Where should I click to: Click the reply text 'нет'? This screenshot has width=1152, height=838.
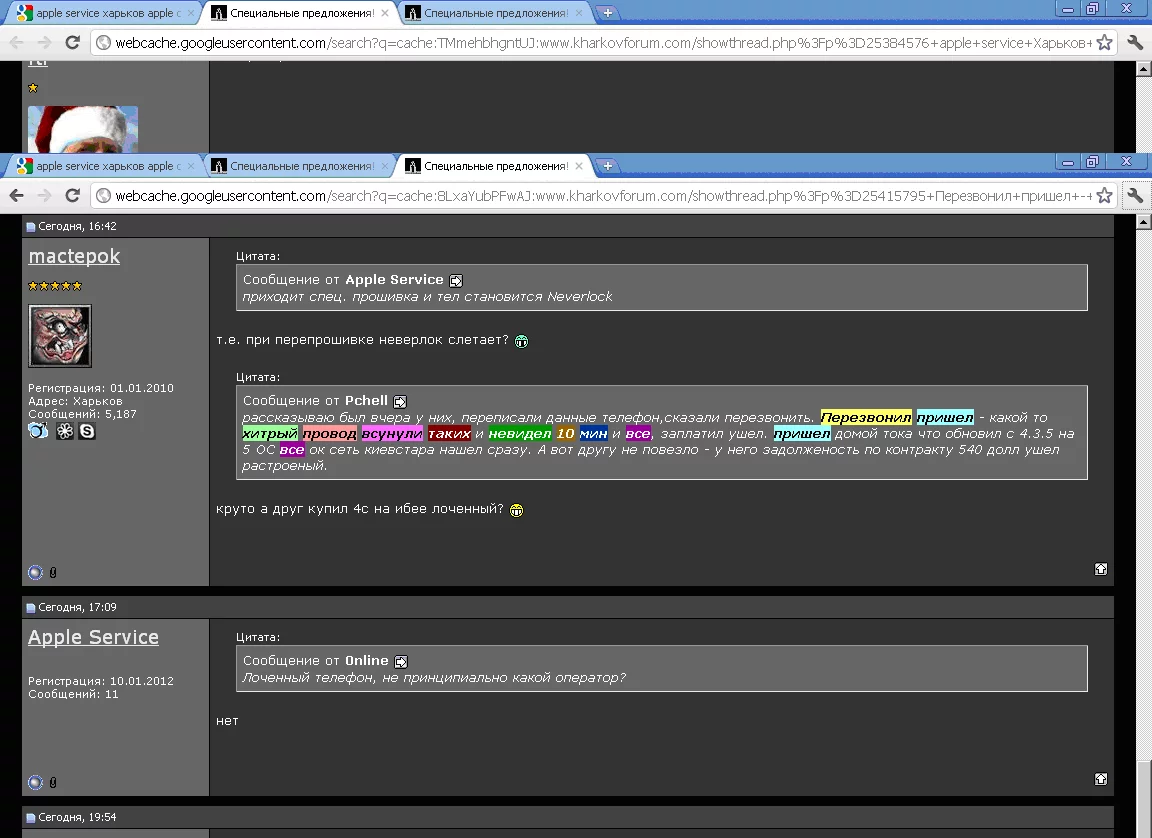click(227, 721)
